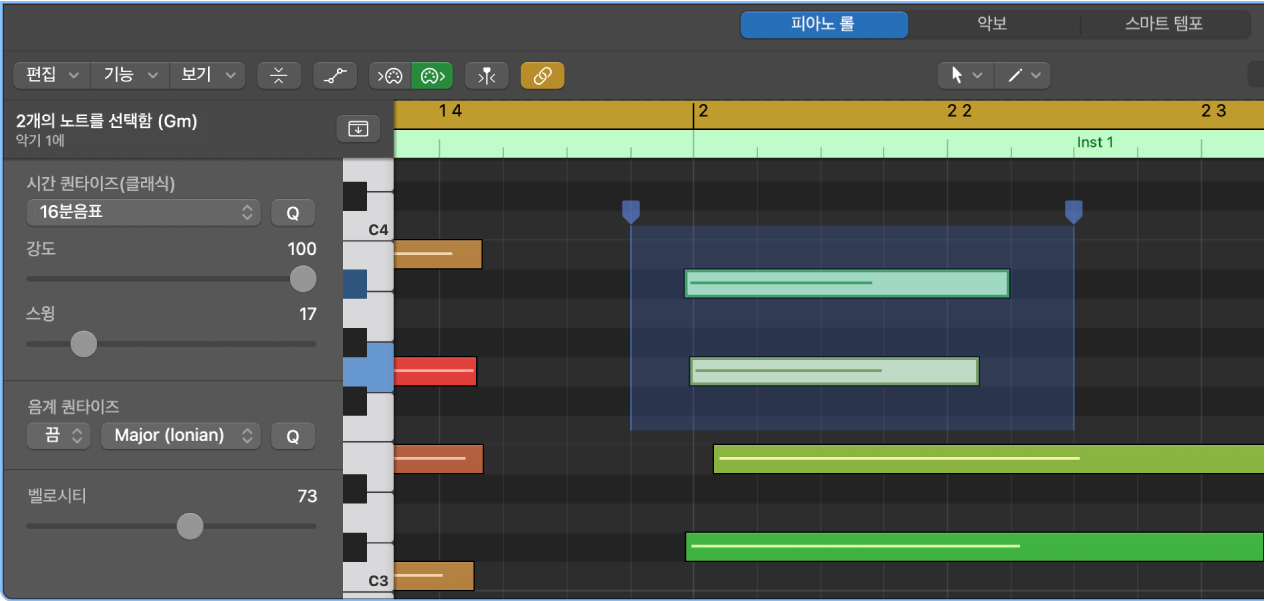Toggle the yellow link button
Viewport: 1266px width, 601px height.
coord(543,75)
